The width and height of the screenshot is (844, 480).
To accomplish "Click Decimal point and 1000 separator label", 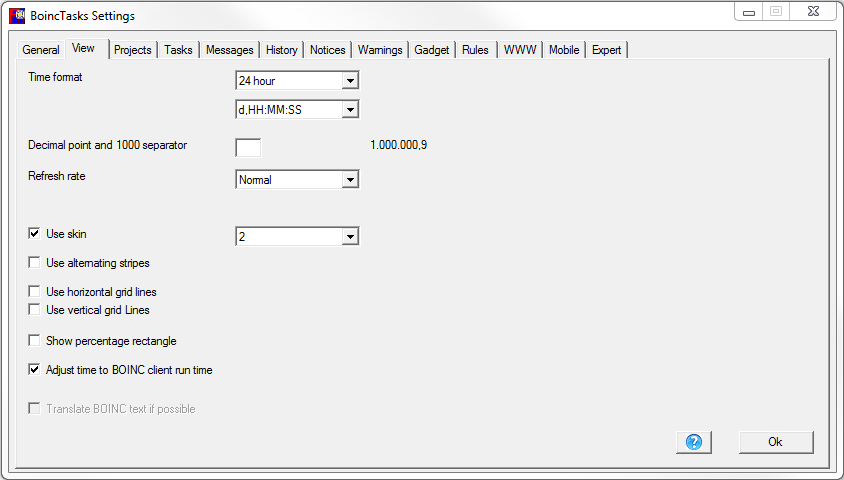I will coord(108,145).
